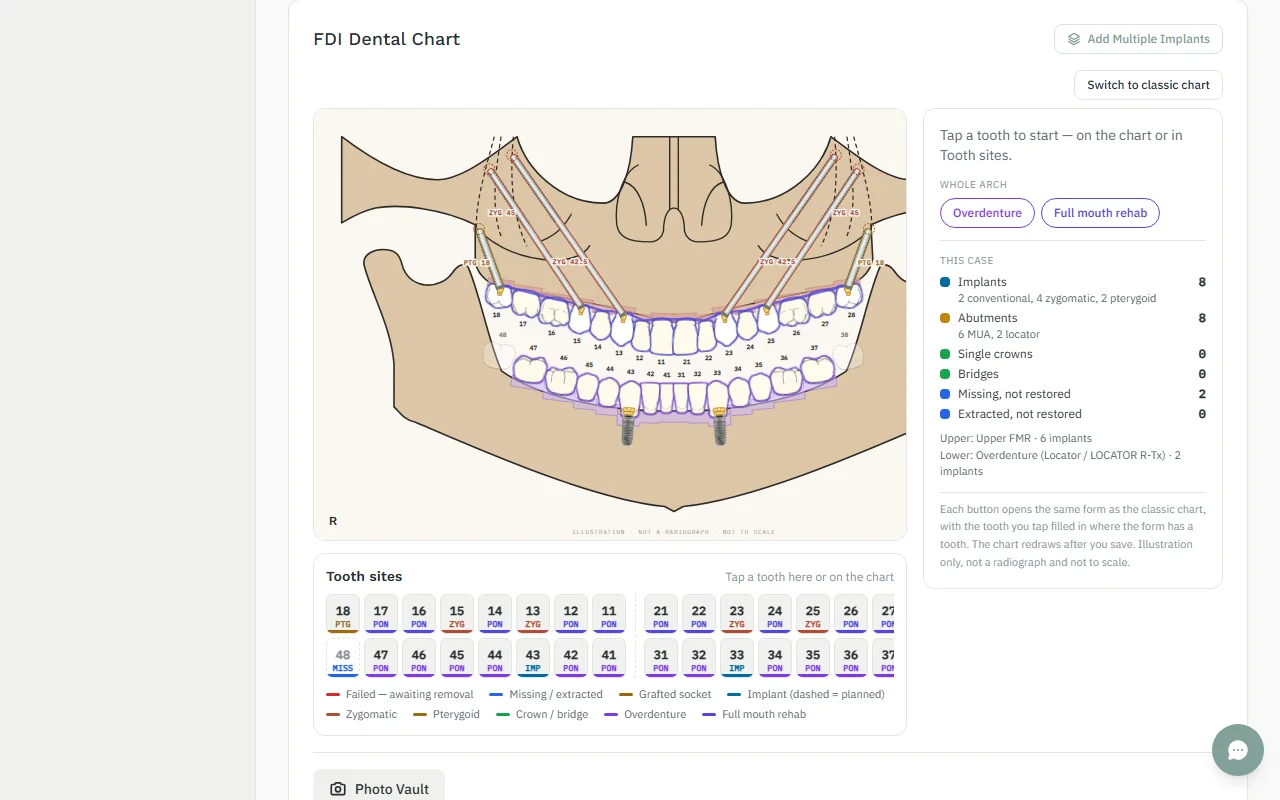
Task: Select tooth site 32
Action: 699,658
